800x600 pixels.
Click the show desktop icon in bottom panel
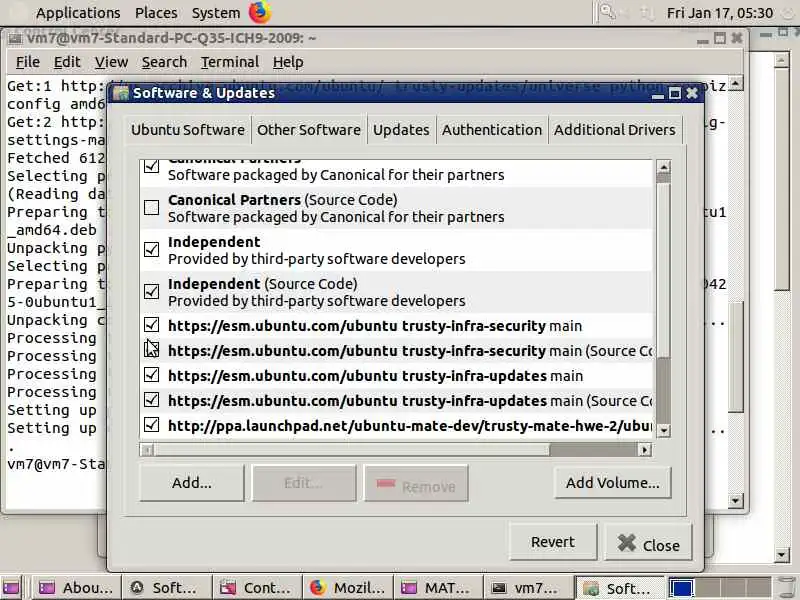tap(11, 588)
